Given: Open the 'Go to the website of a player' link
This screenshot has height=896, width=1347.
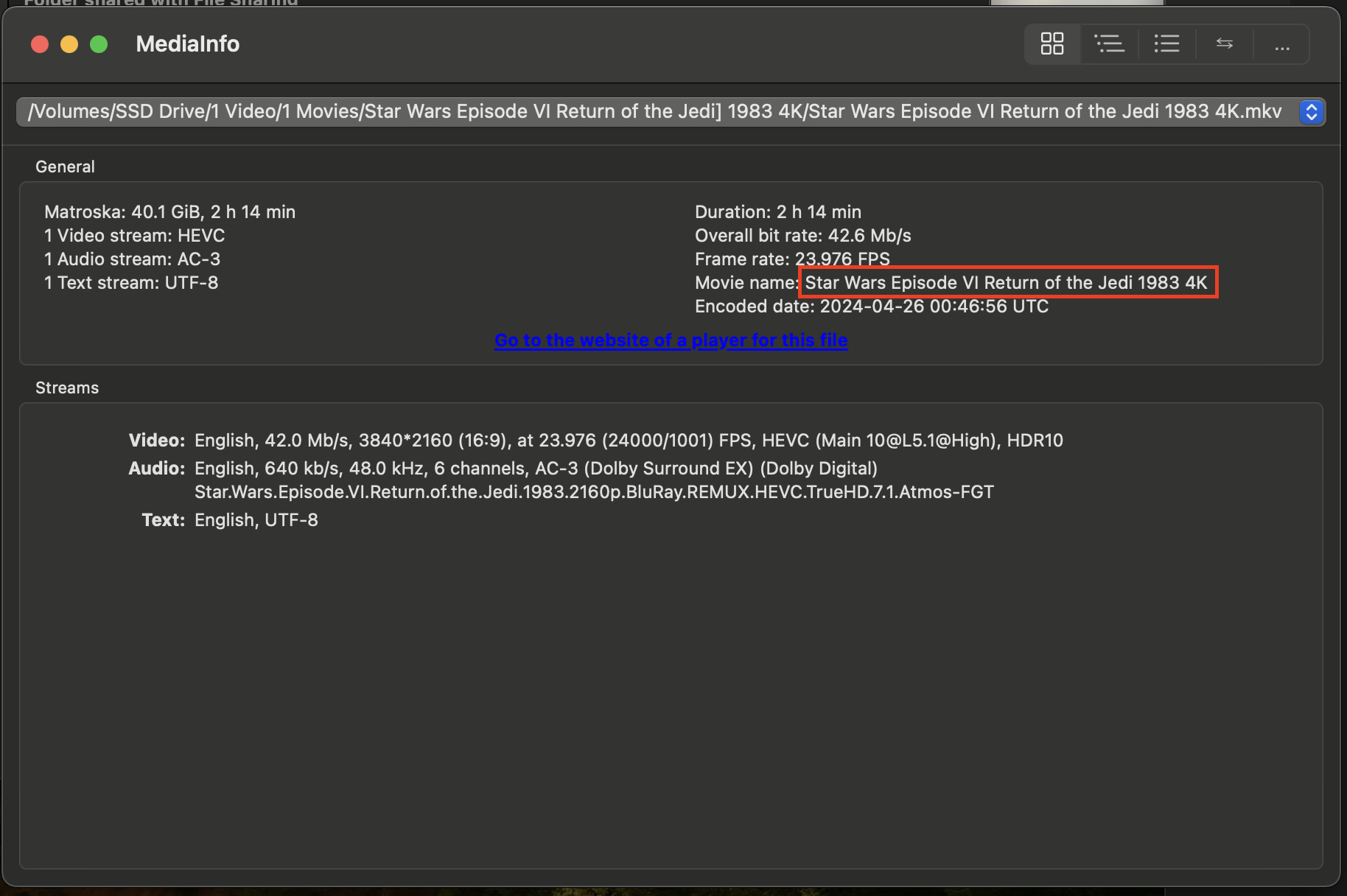Looking at the screenshot, I should (x=671, y=340).
